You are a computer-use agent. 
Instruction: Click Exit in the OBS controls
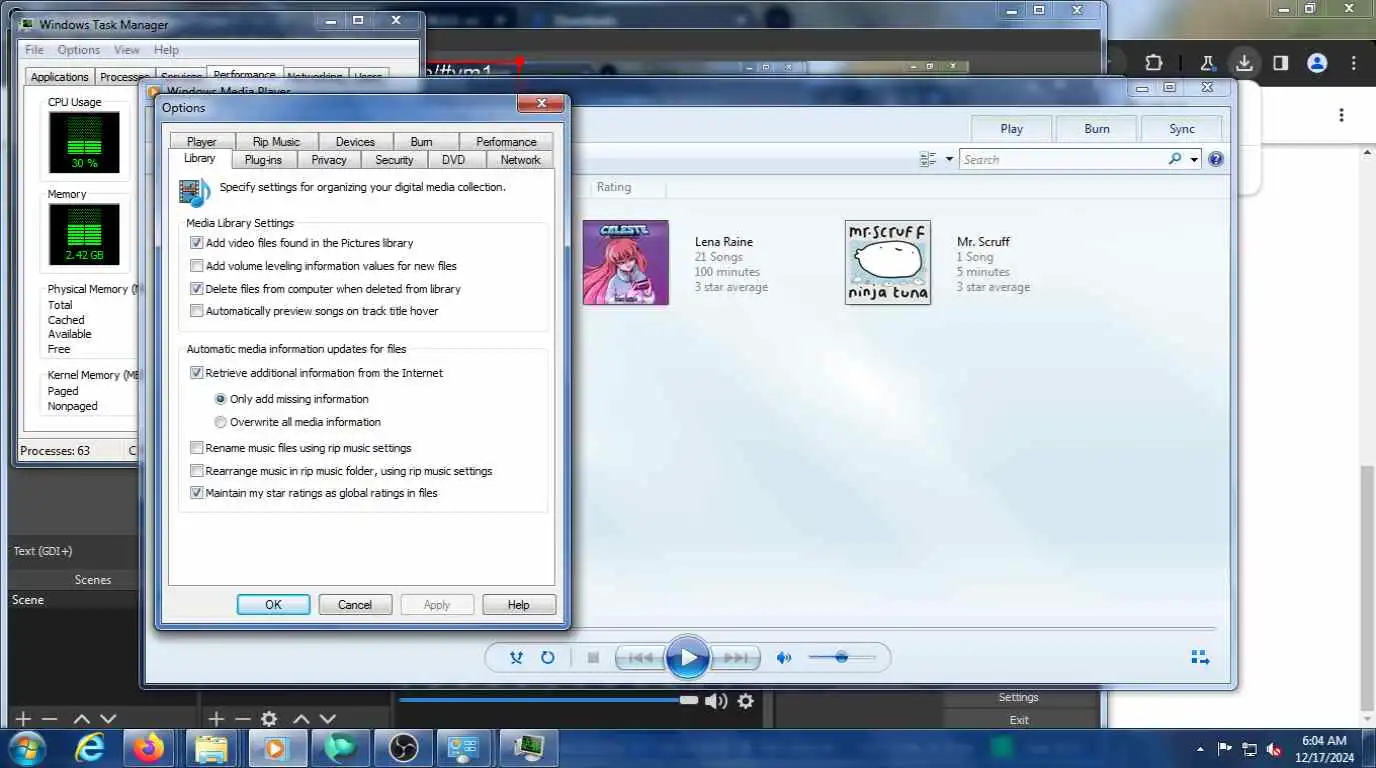pos(1018,720)
